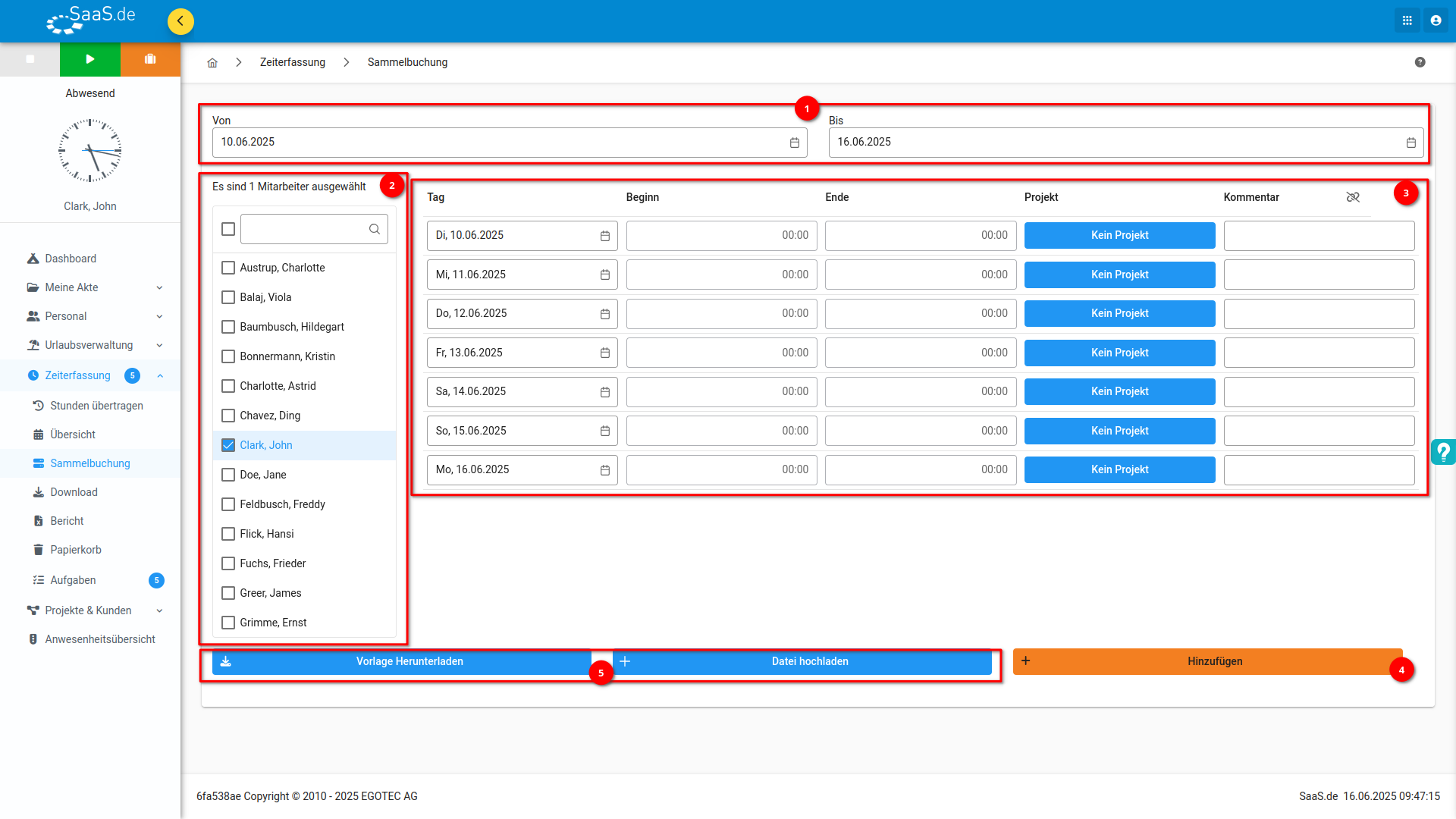Open the apps grid icon
The width and height of the screenshot is (1456, 819).
coord(1407,21)
